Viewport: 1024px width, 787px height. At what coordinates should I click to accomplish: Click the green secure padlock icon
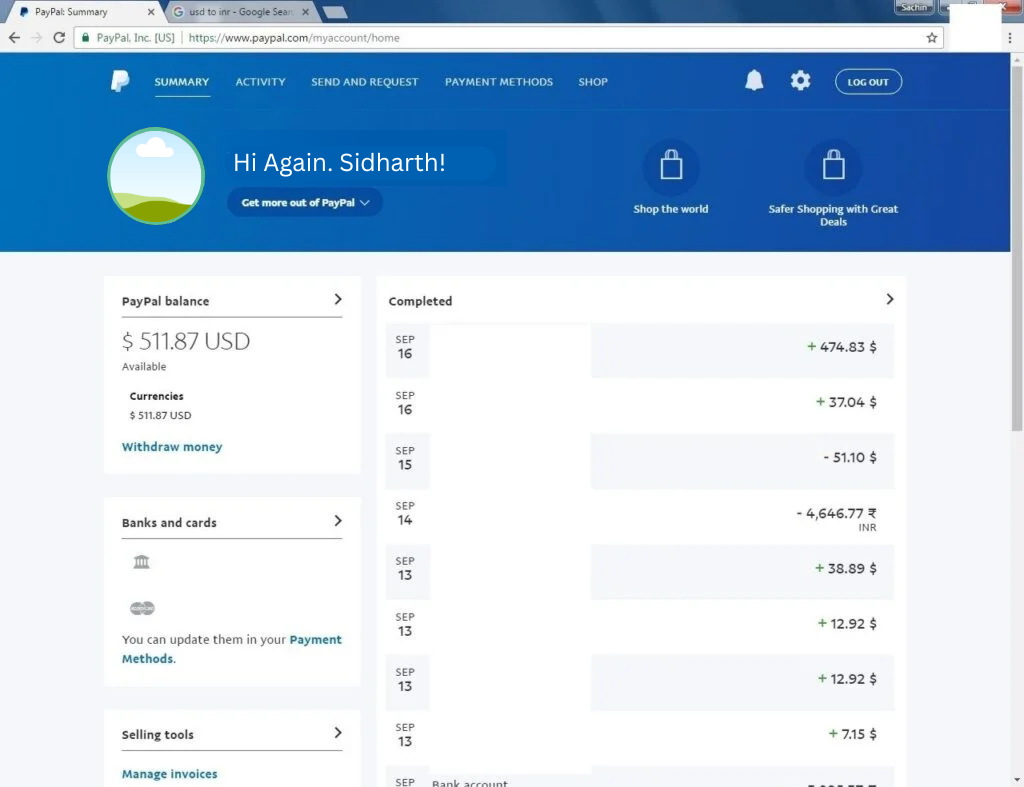tap(86, 38)
